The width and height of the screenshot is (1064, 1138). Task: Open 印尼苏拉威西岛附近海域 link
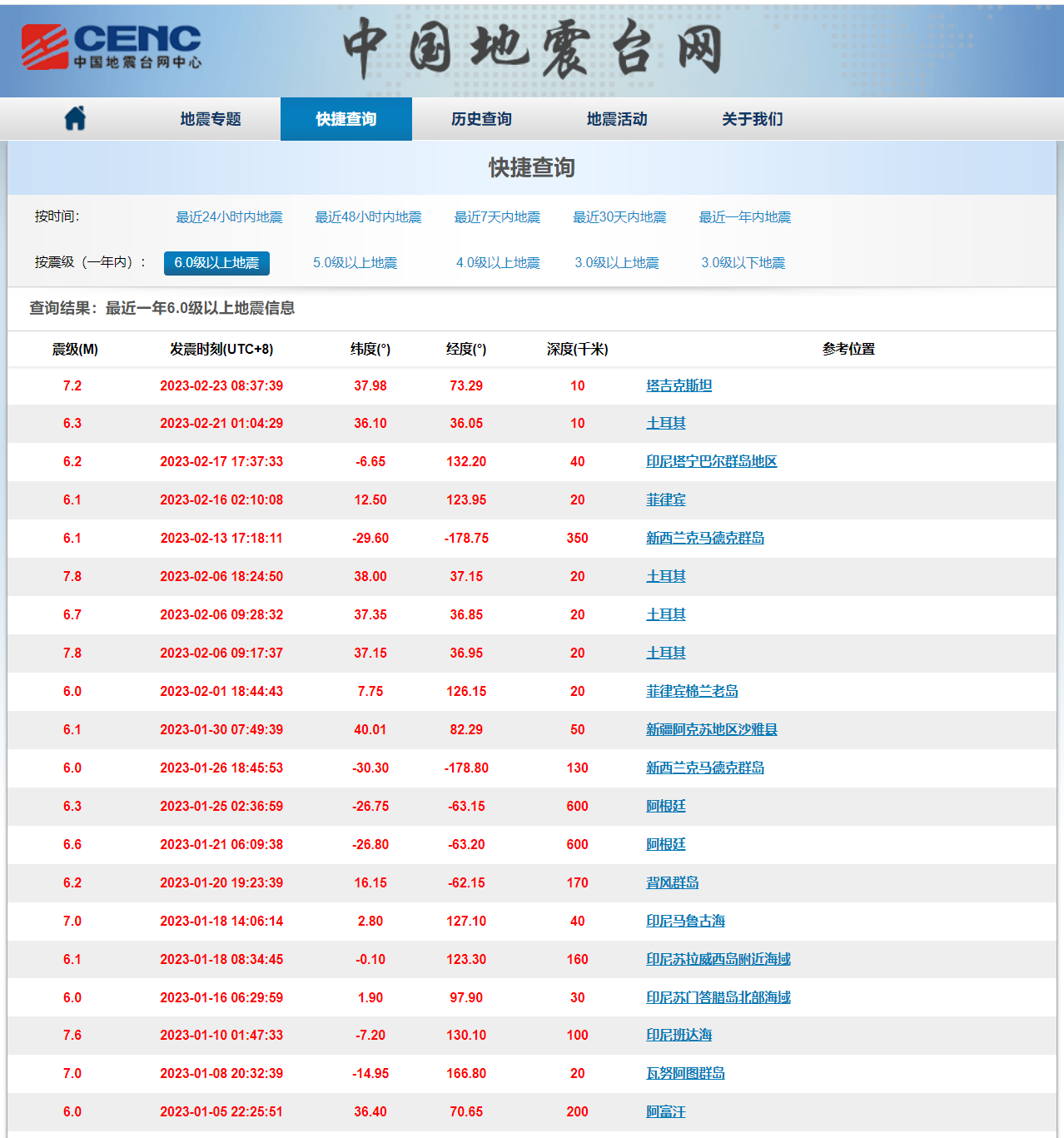coord(718,959)
